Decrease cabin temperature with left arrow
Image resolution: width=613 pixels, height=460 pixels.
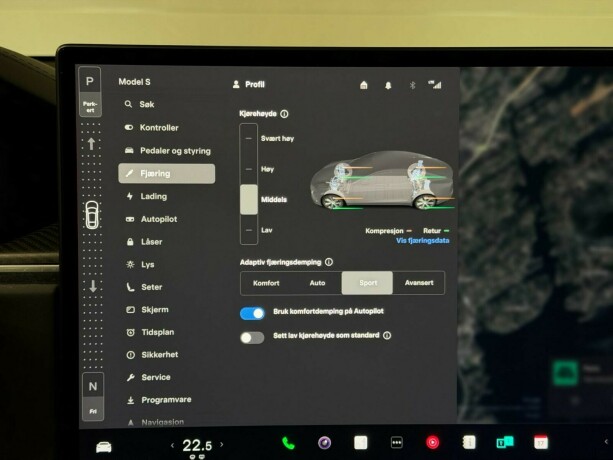172,445
